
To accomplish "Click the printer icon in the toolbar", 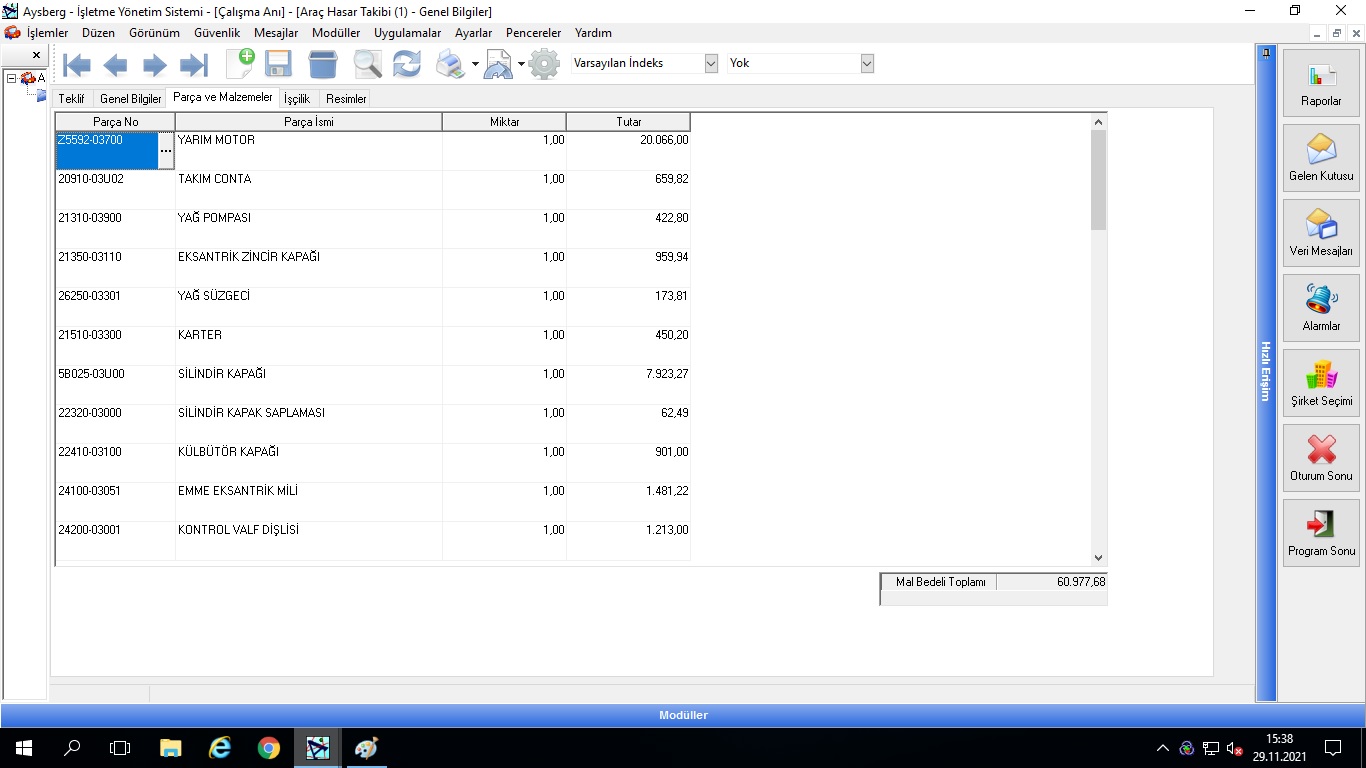I will pyautogui.click(x=450, y=64).
